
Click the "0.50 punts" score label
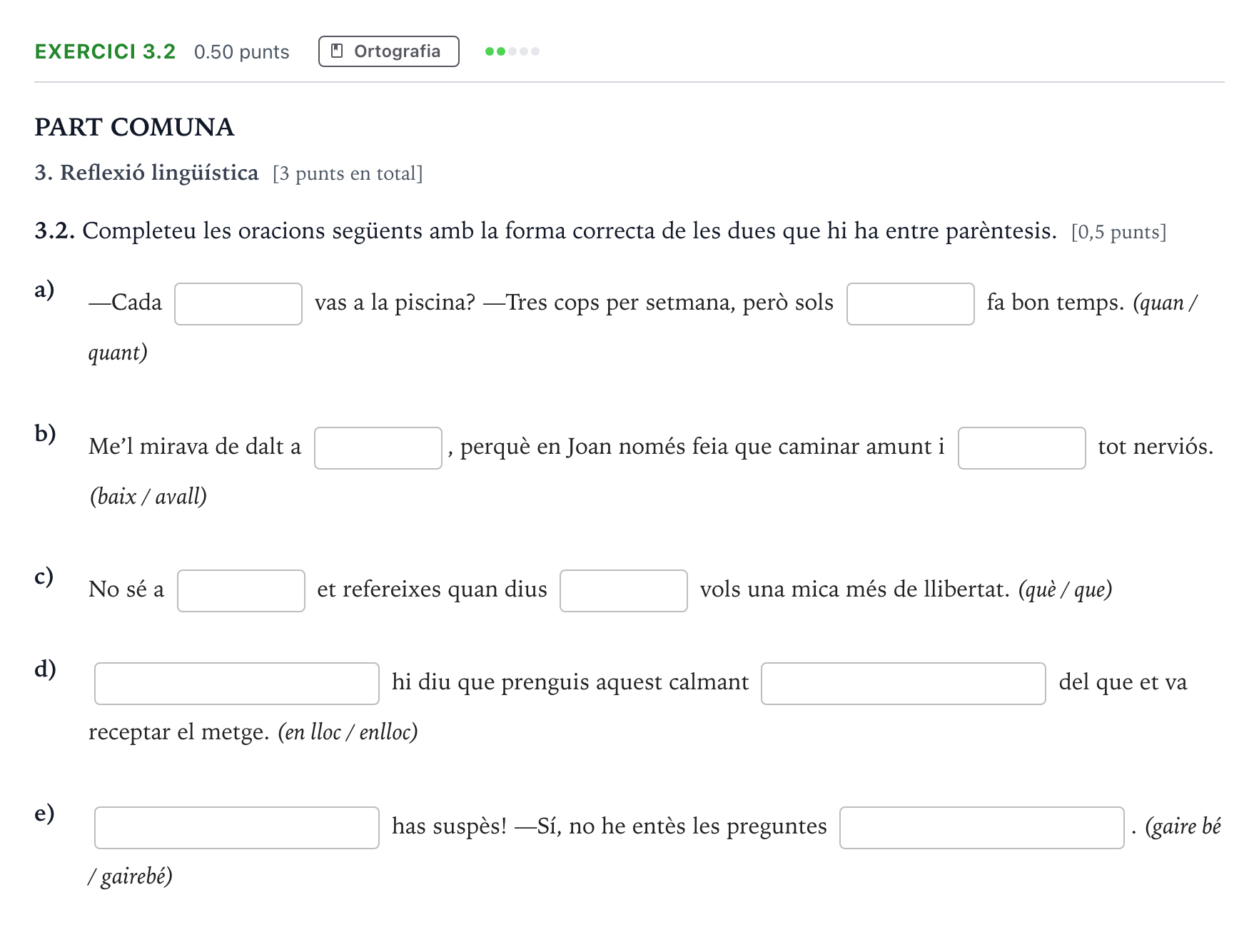tap(241, 52)
